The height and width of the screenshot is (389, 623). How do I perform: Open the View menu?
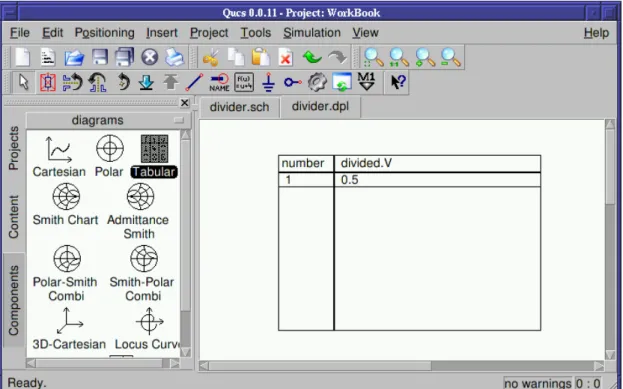coord(365,33)
